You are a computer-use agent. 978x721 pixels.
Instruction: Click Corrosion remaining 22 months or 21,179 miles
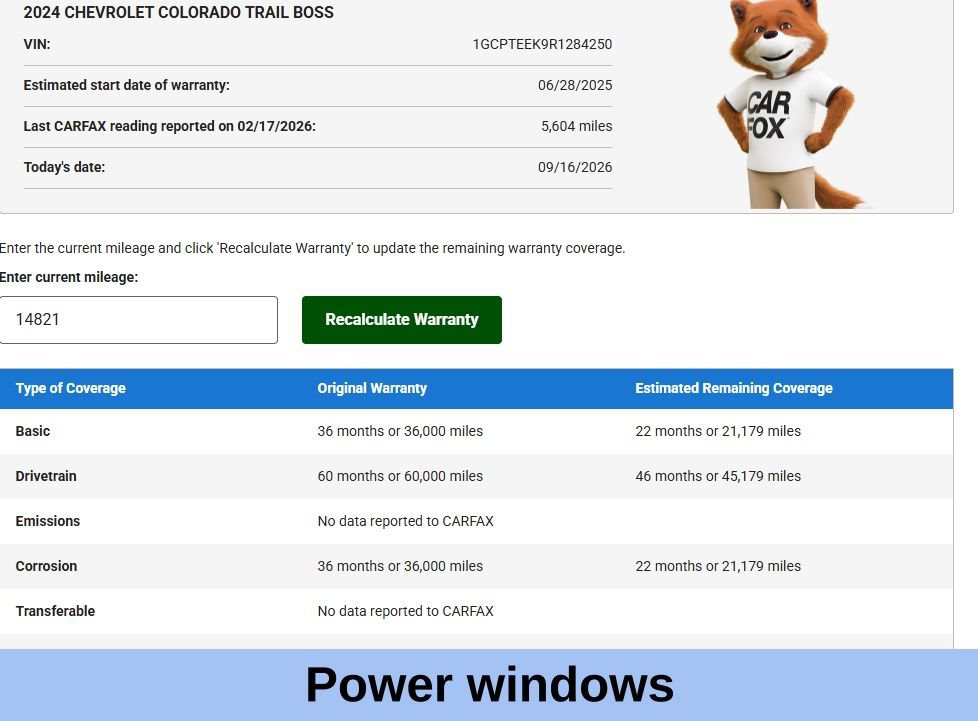(718, 566)
